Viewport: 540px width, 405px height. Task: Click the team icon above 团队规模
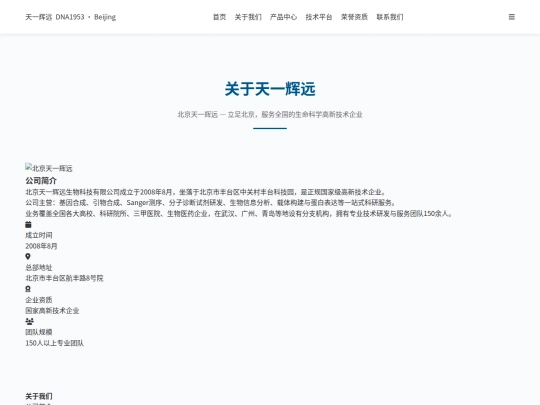[30, 321]
